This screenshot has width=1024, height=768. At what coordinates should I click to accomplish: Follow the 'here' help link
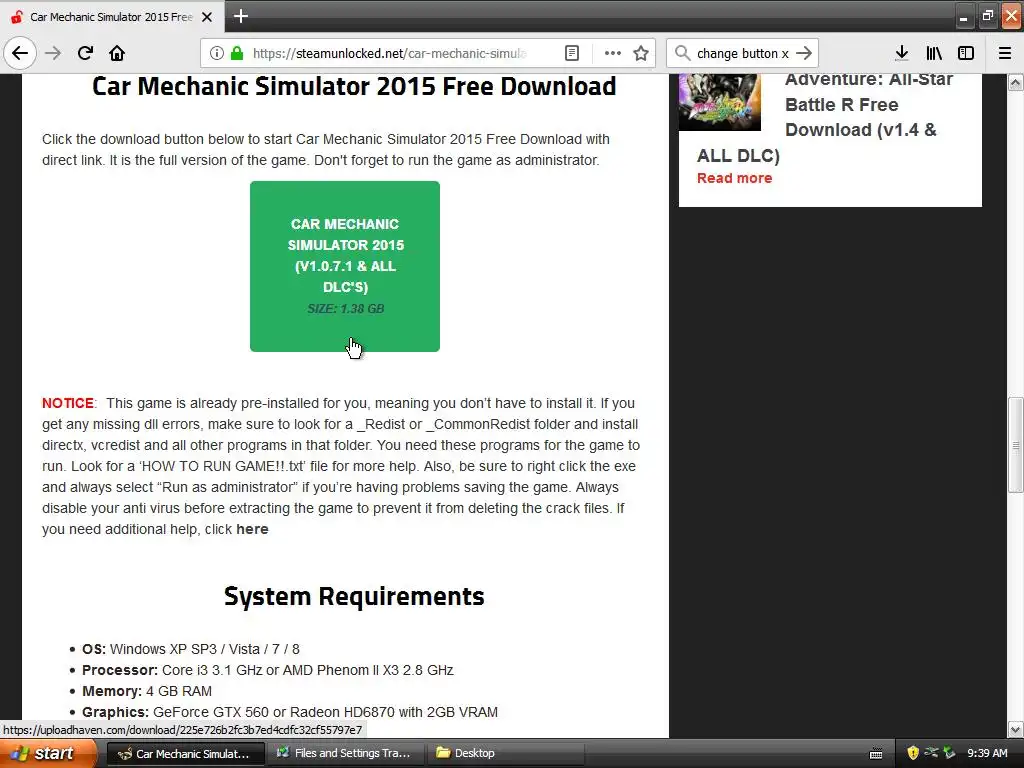click(x=252, y=529)
